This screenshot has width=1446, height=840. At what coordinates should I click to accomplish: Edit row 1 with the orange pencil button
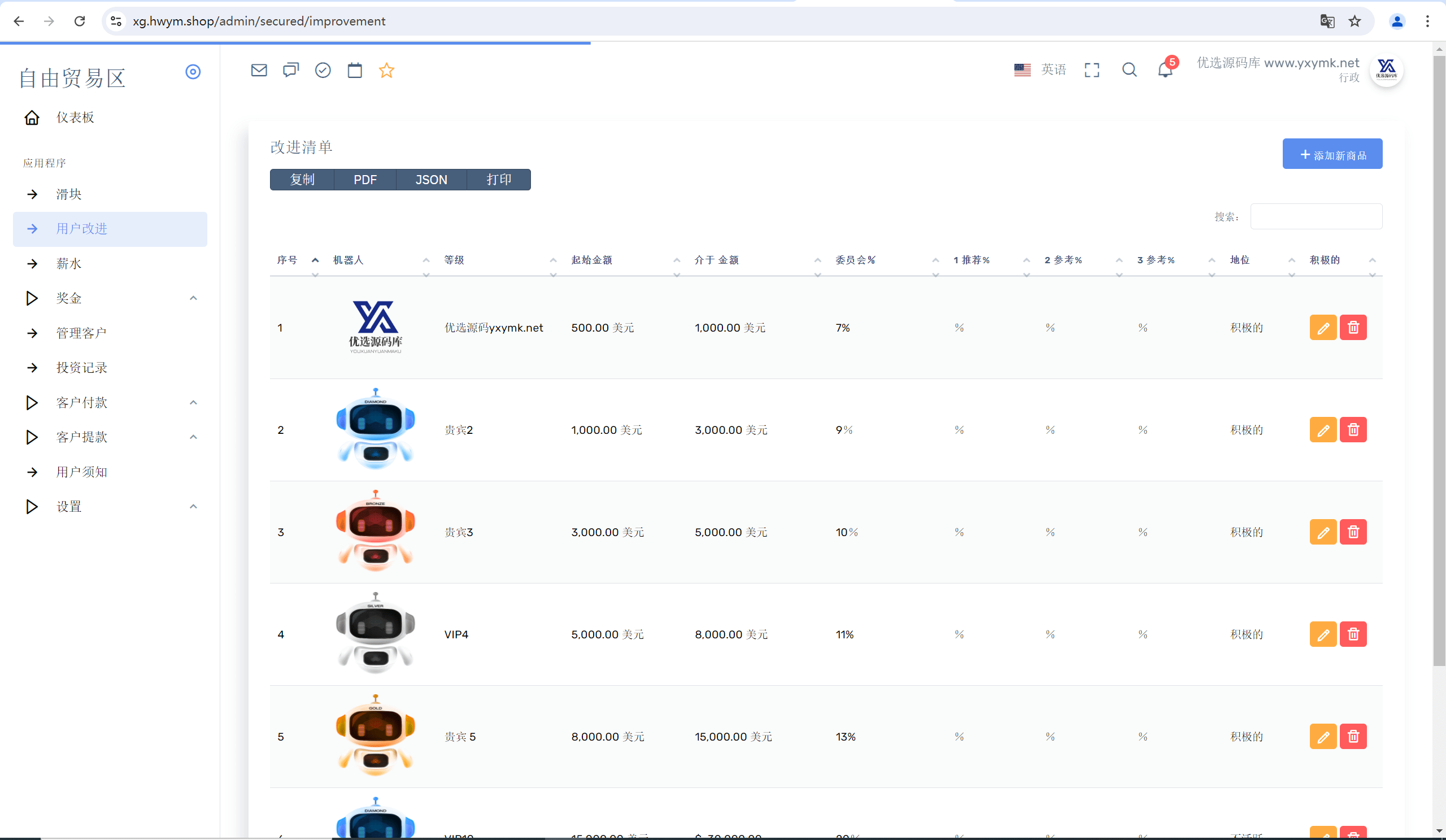[x=1323, y=328]
